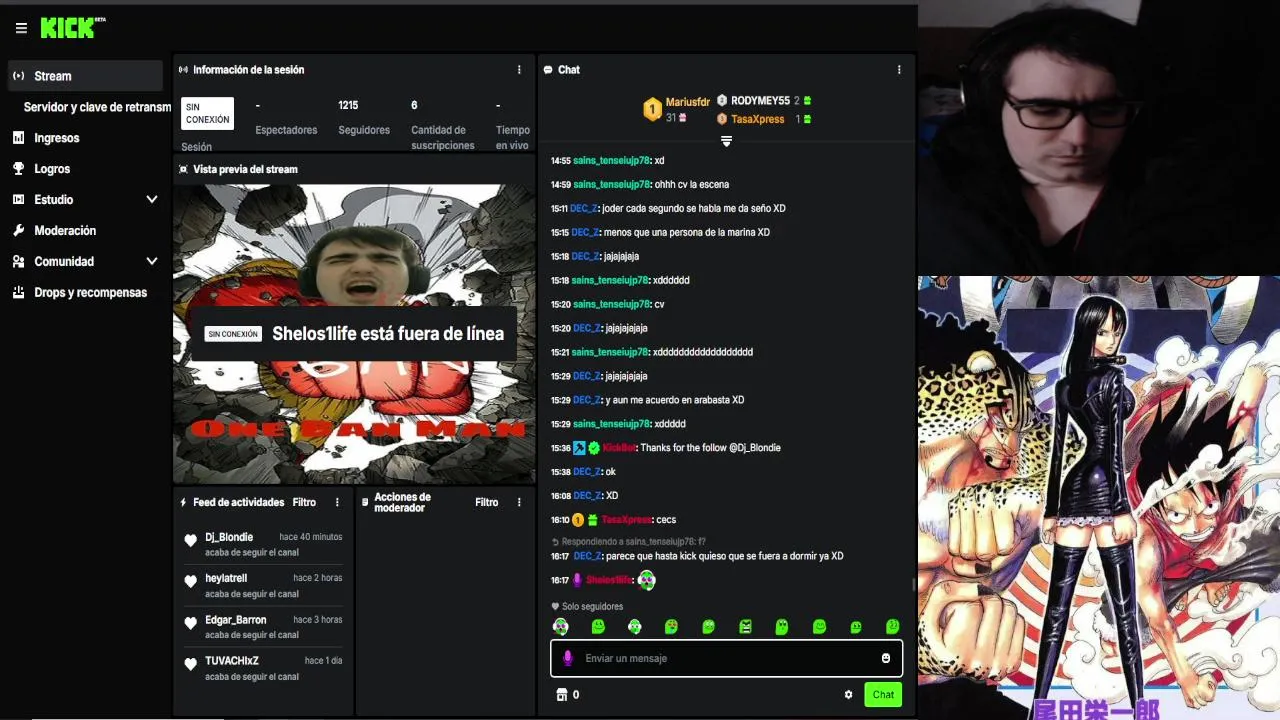Image resolution: width=1280 pixels, height=720 pixels.
Task: Click TasaXpress in the leaderboard
Action: [x=758, y=119]
